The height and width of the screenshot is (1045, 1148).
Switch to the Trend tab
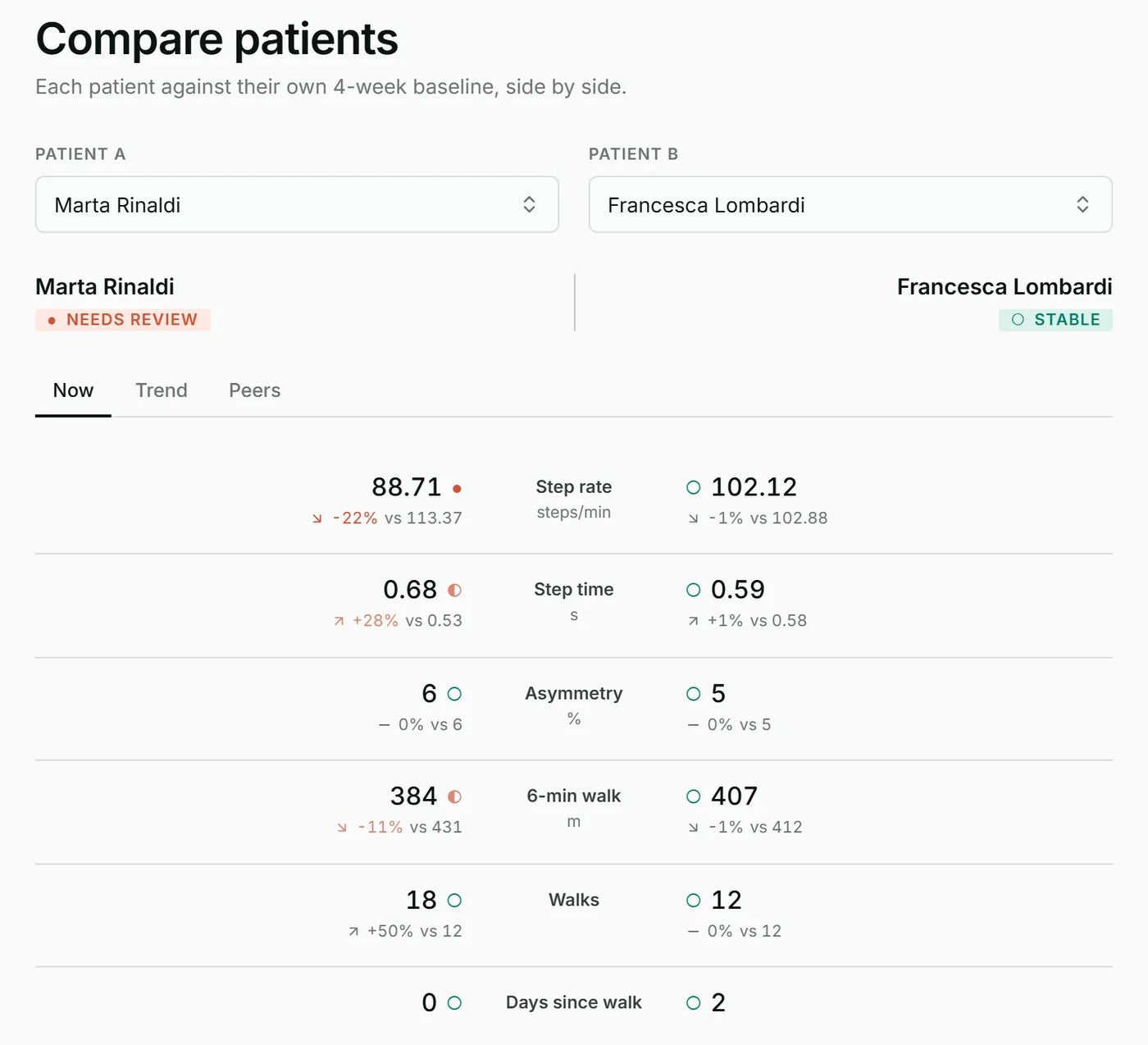(162, 390)
